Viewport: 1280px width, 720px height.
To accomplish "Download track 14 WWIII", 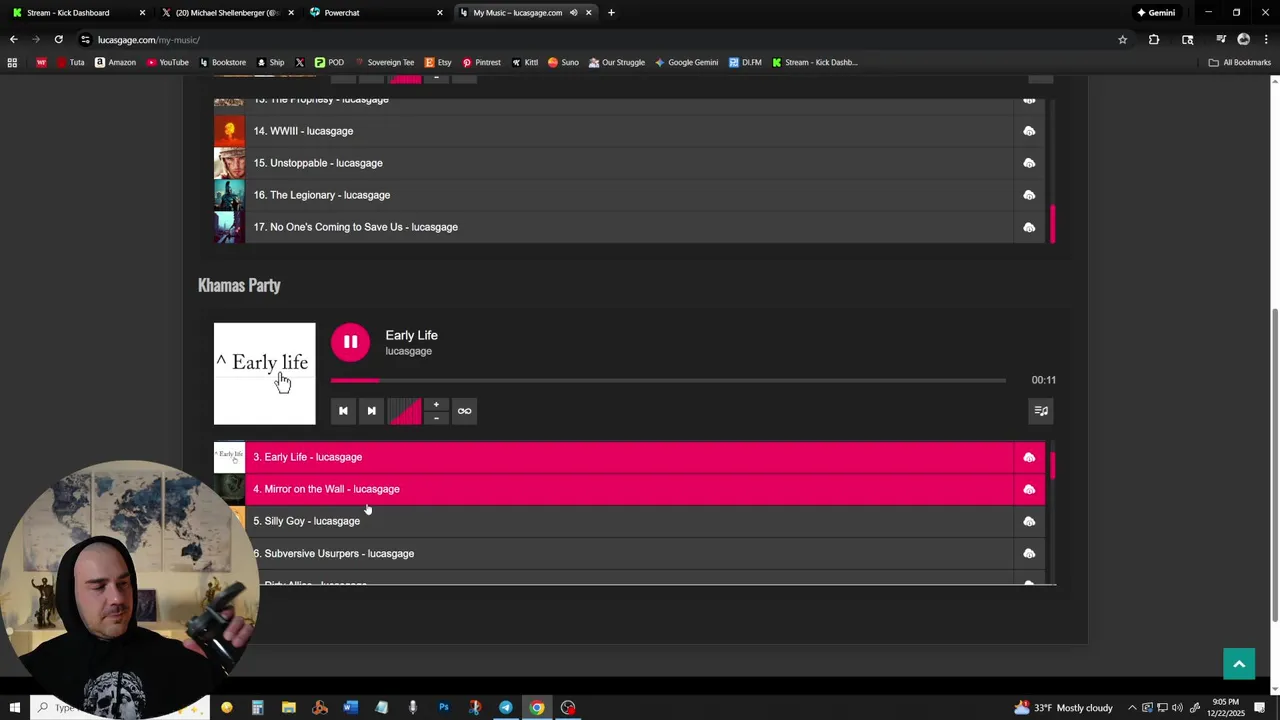I will [1029, 131].
